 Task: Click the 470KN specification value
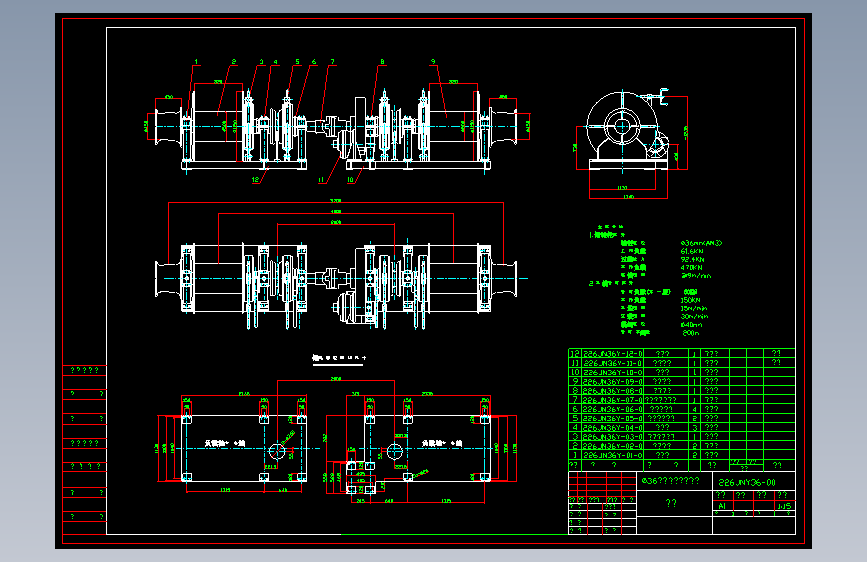(691, 267)
